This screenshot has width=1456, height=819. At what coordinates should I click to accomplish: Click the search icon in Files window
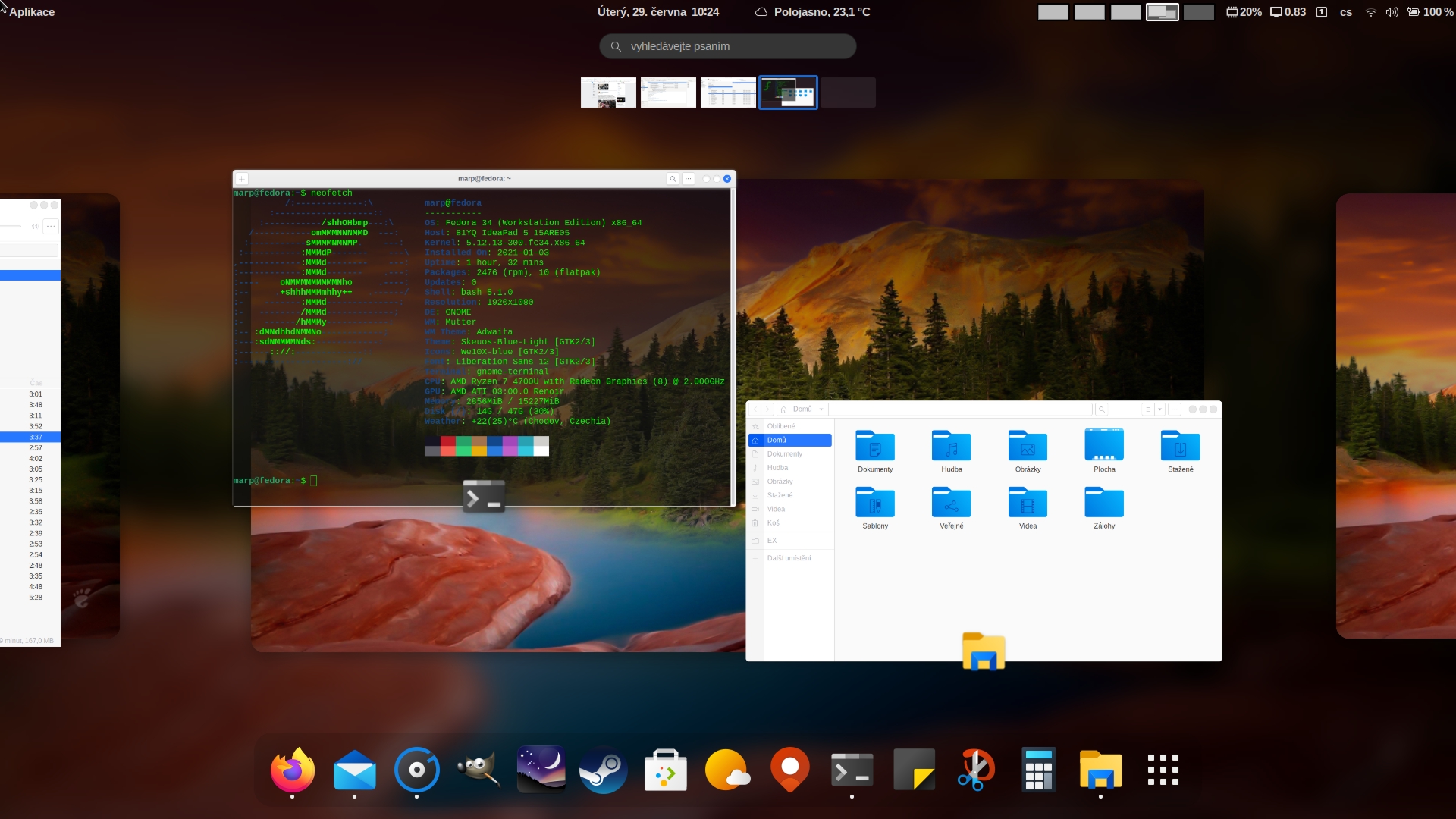[x=1102, y=409]
